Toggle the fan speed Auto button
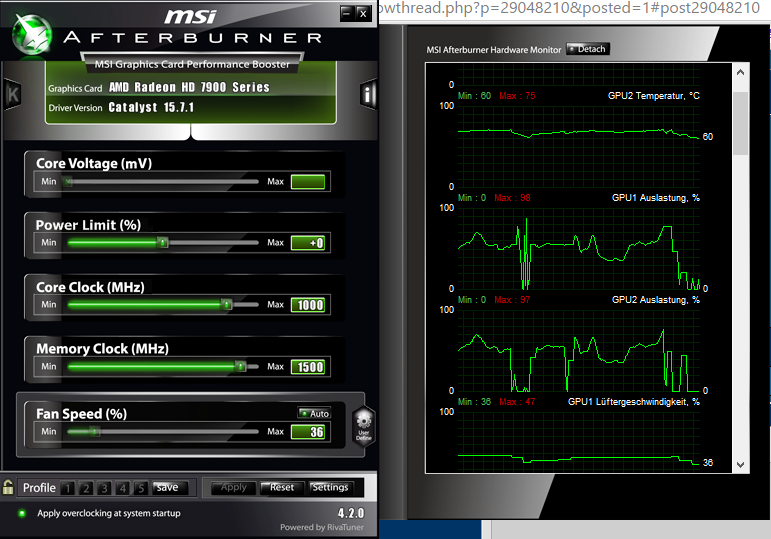The width and height of the screenshot is (771, 539). 314,414
